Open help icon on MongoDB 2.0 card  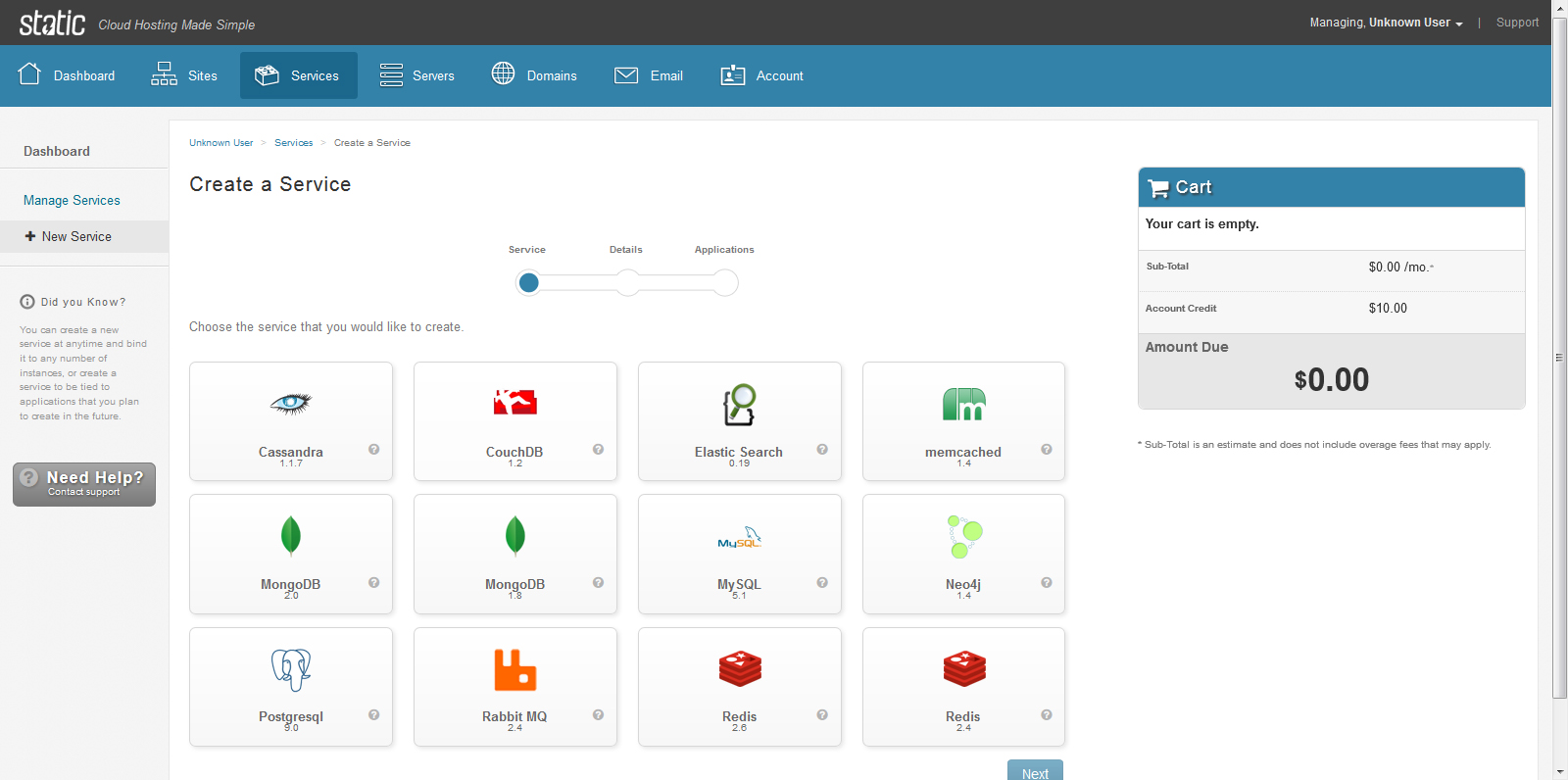click(x=373, y=582)
